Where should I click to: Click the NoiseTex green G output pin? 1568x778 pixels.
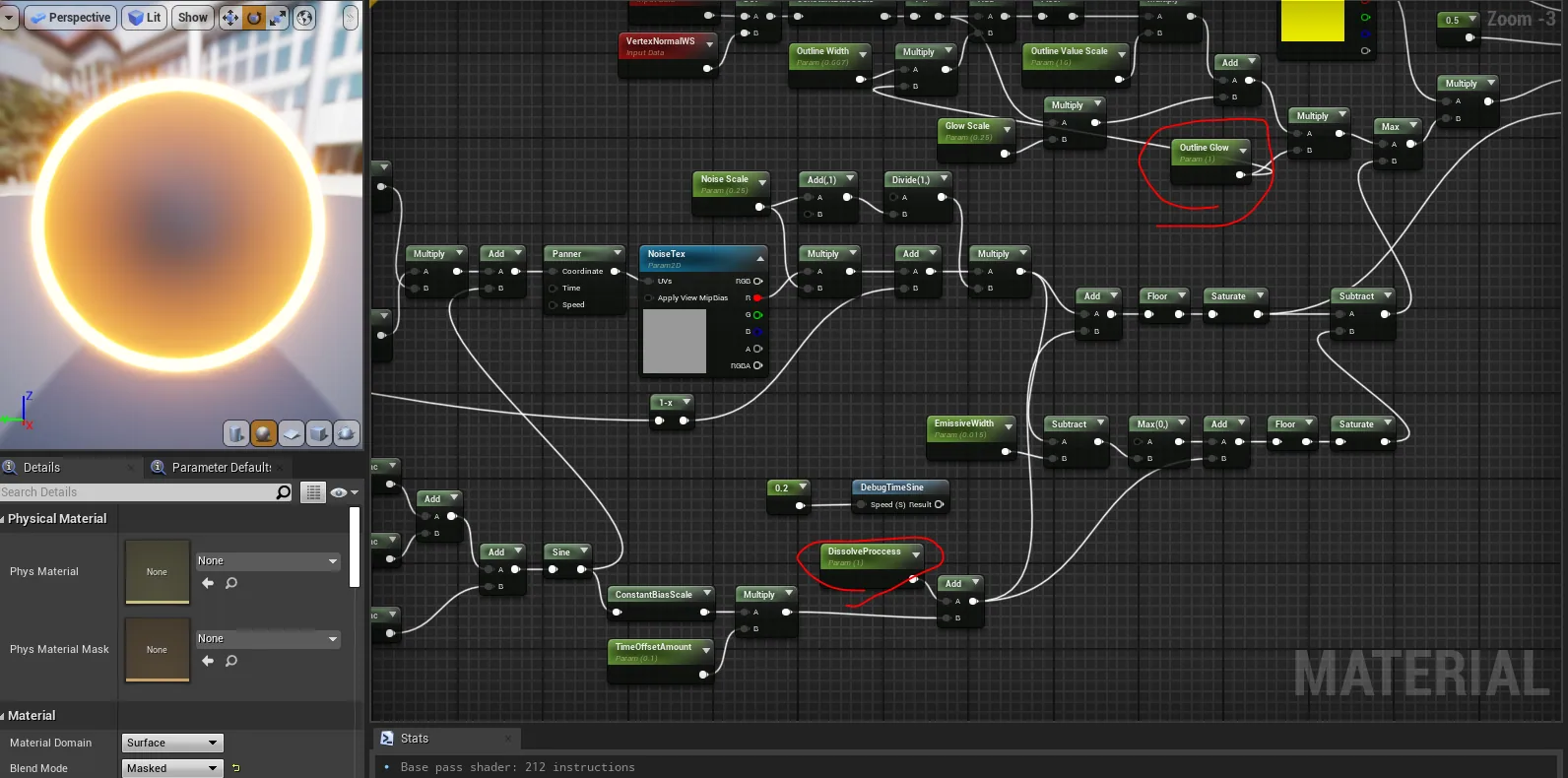(757, 315)
